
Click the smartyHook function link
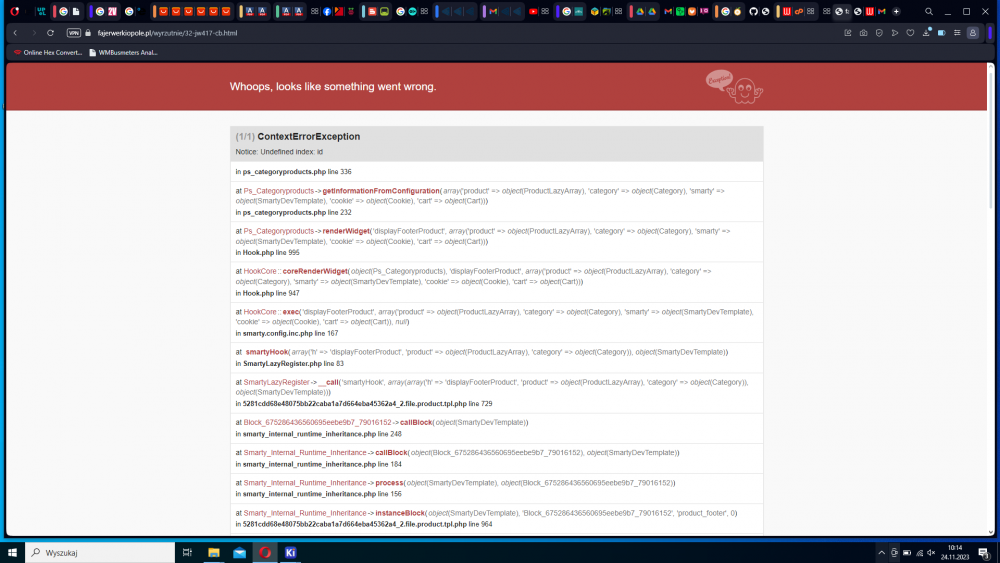pos(267,352)
